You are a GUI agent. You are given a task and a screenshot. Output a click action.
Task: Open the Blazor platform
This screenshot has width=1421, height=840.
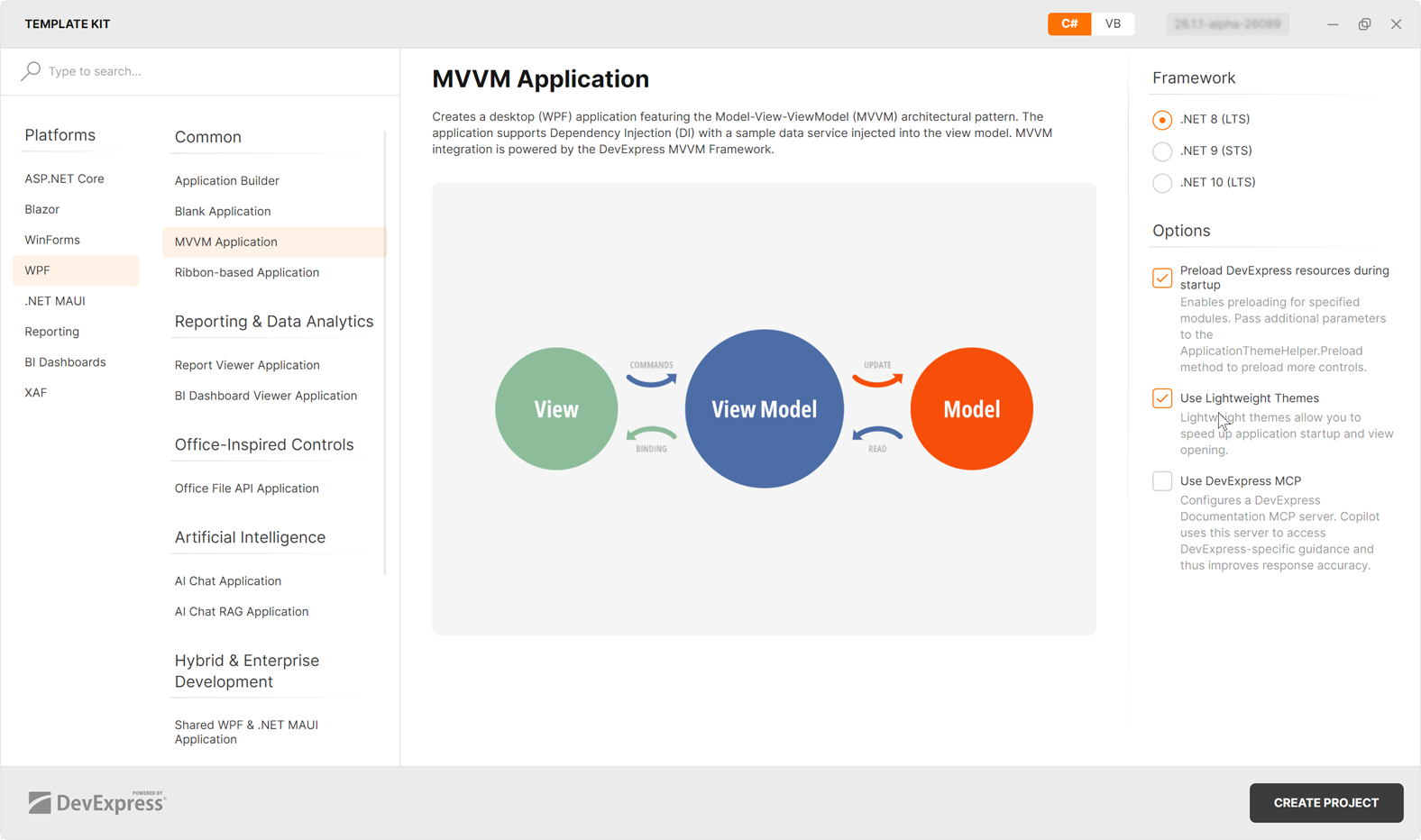tap(76, 209)
